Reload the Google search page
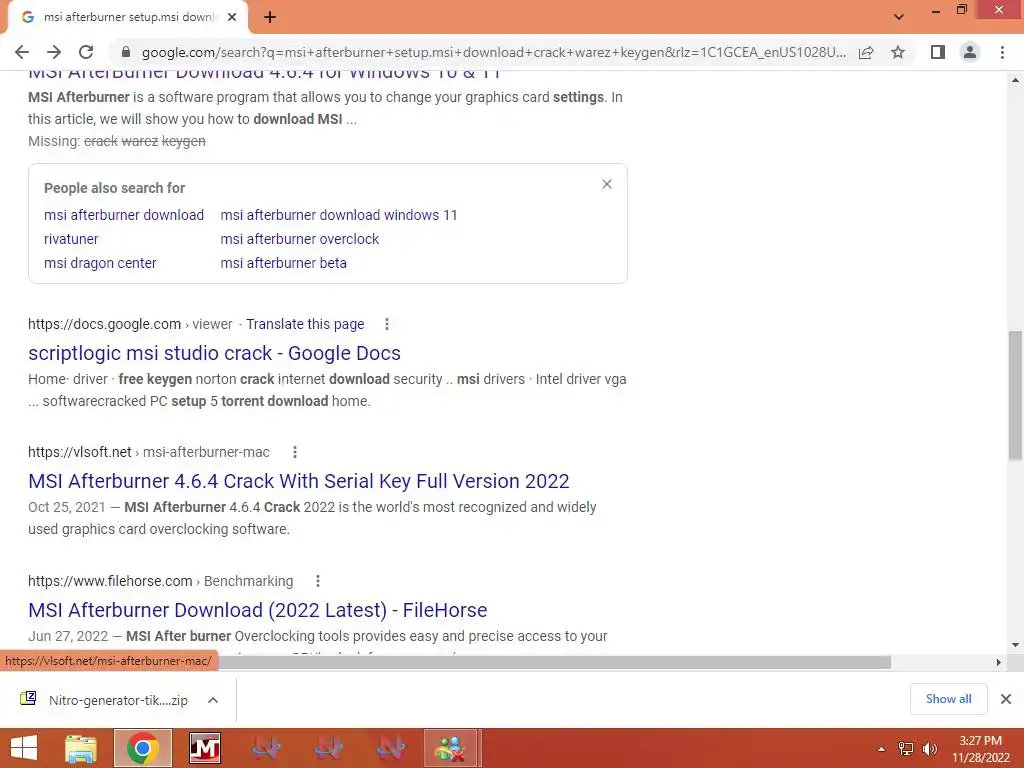1024x768 pixels. [86, 52]
